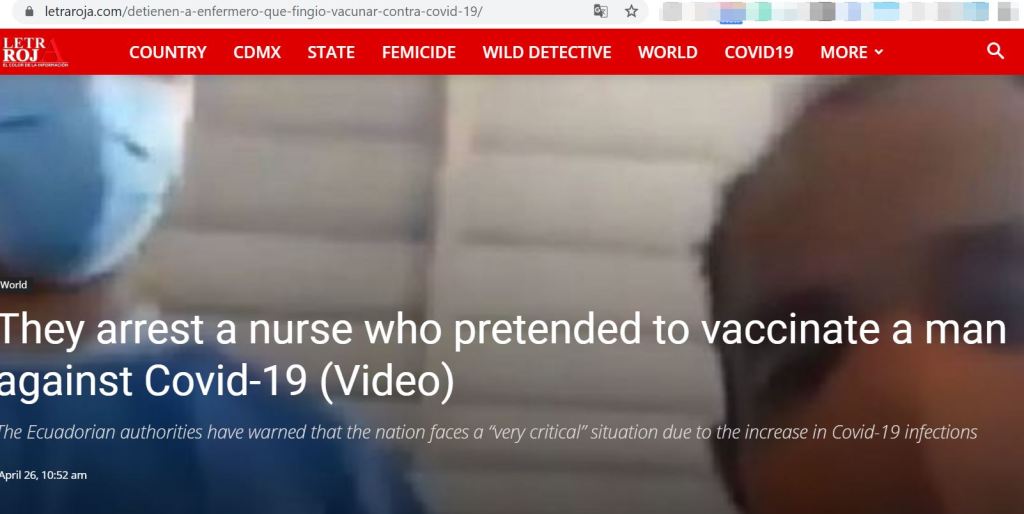This screenshot has height=514, width=1024.
Task: Click the padlock site info icon
Action: 29,11
